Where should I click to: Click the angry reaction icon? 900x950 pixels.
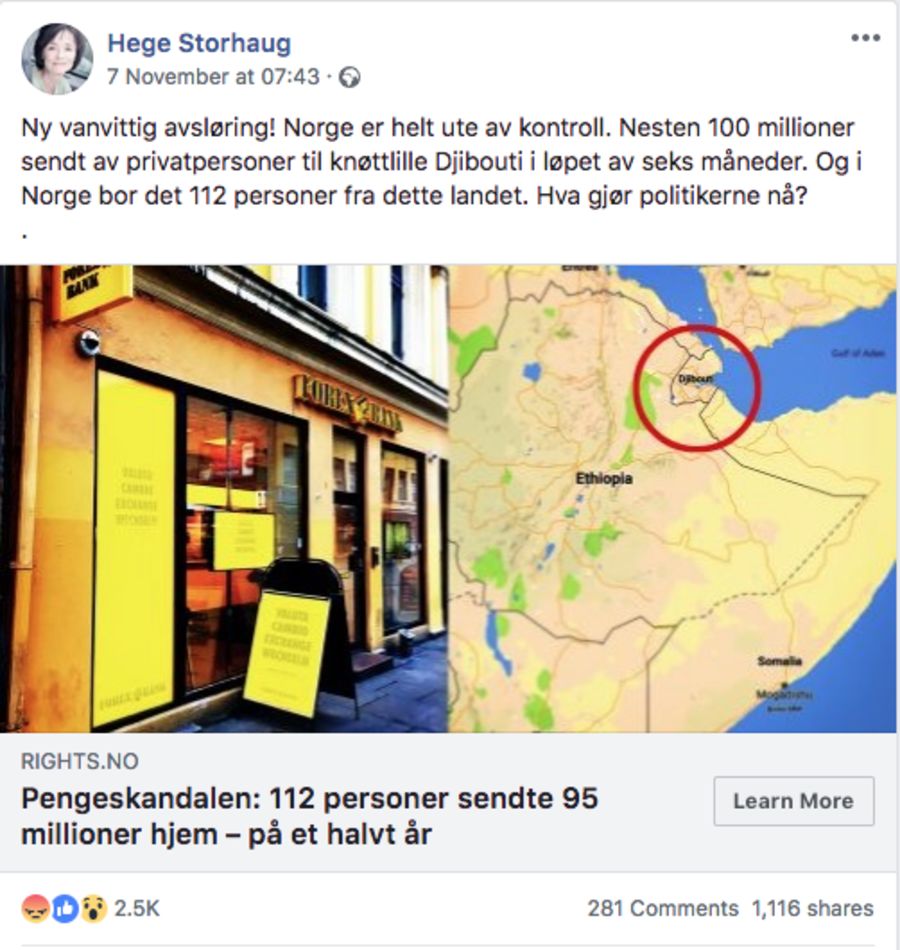point(36,909)
